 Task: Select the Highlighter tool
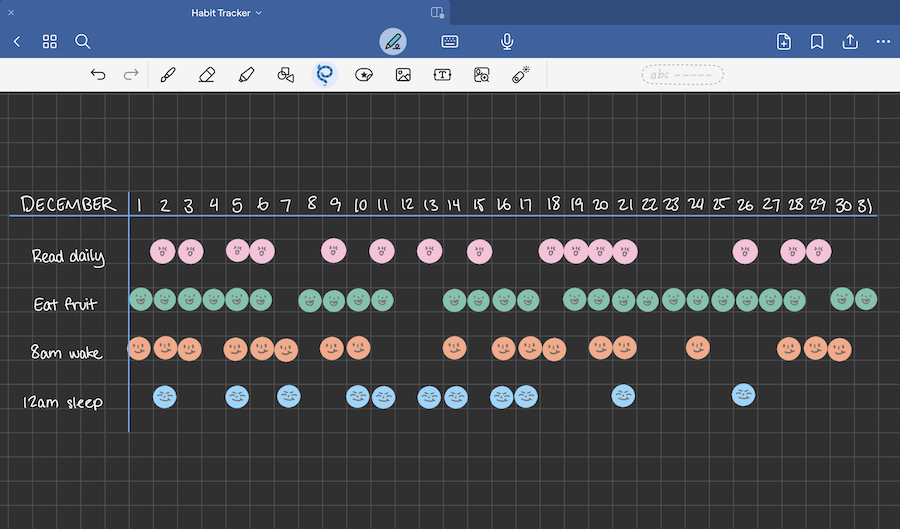(x=246, y=75)
